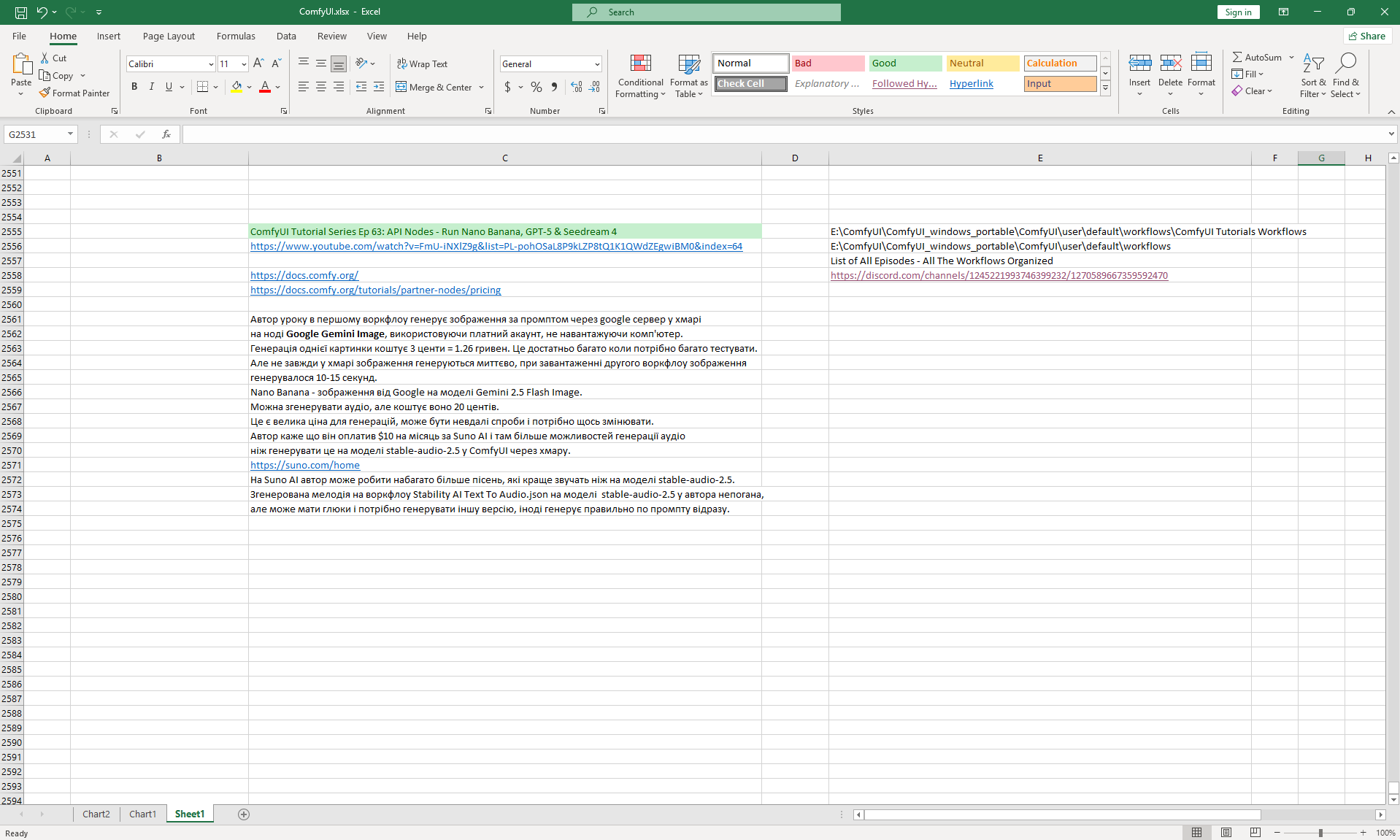Click in the Search box
The image size is (1400, 840).
pos(707,12)
